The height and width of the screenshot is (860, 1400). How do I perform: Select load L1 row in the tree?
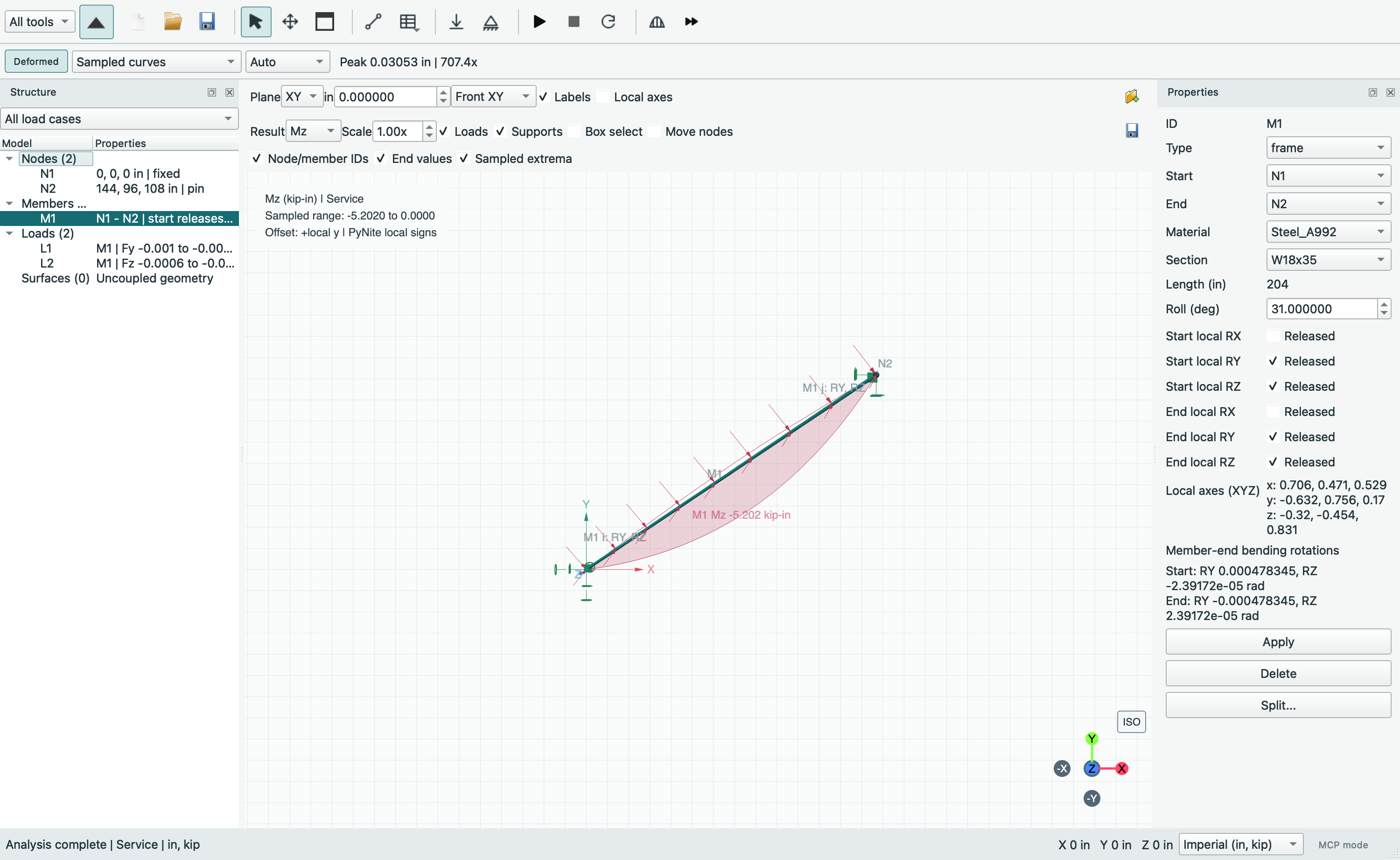119,248
